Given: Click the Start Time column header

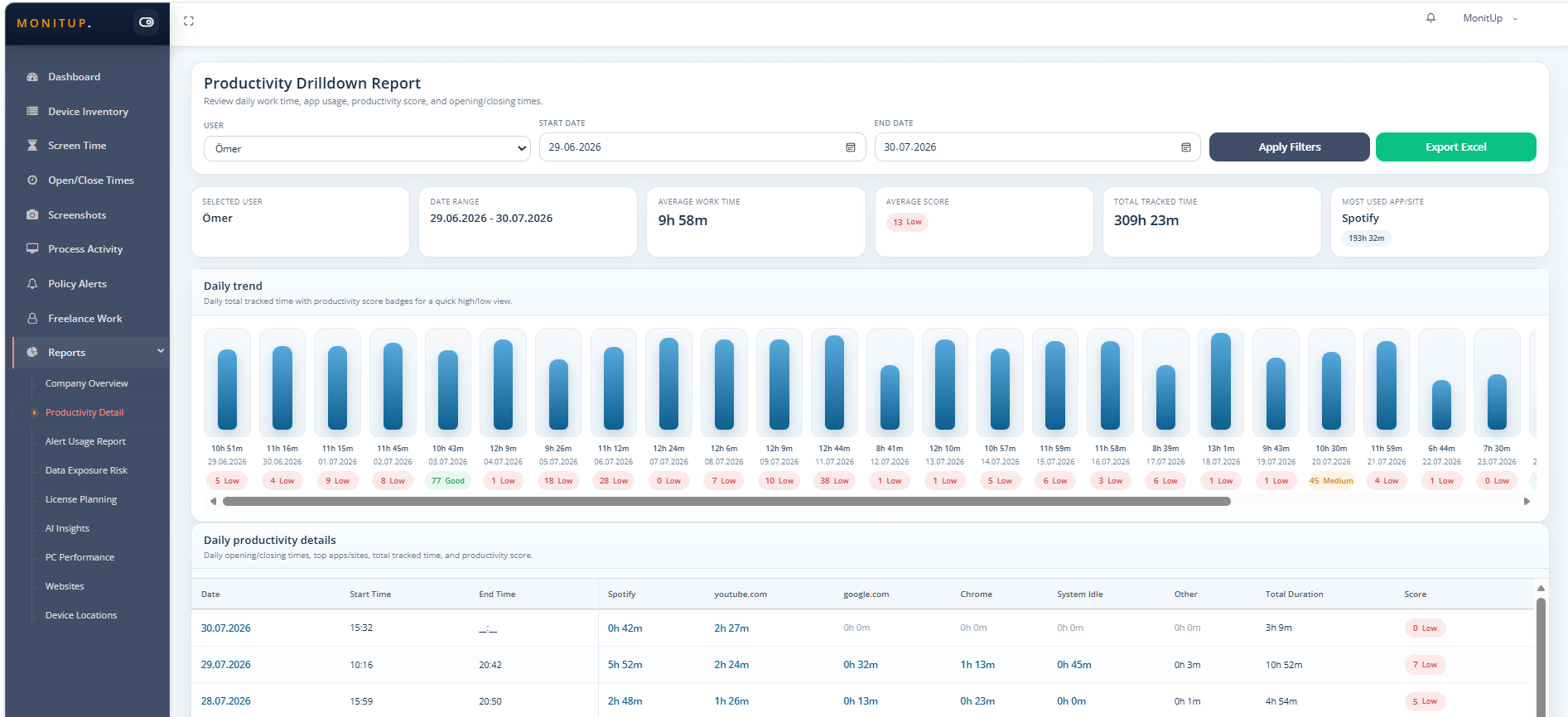Looking at the screenshot, I should (370, 594).
